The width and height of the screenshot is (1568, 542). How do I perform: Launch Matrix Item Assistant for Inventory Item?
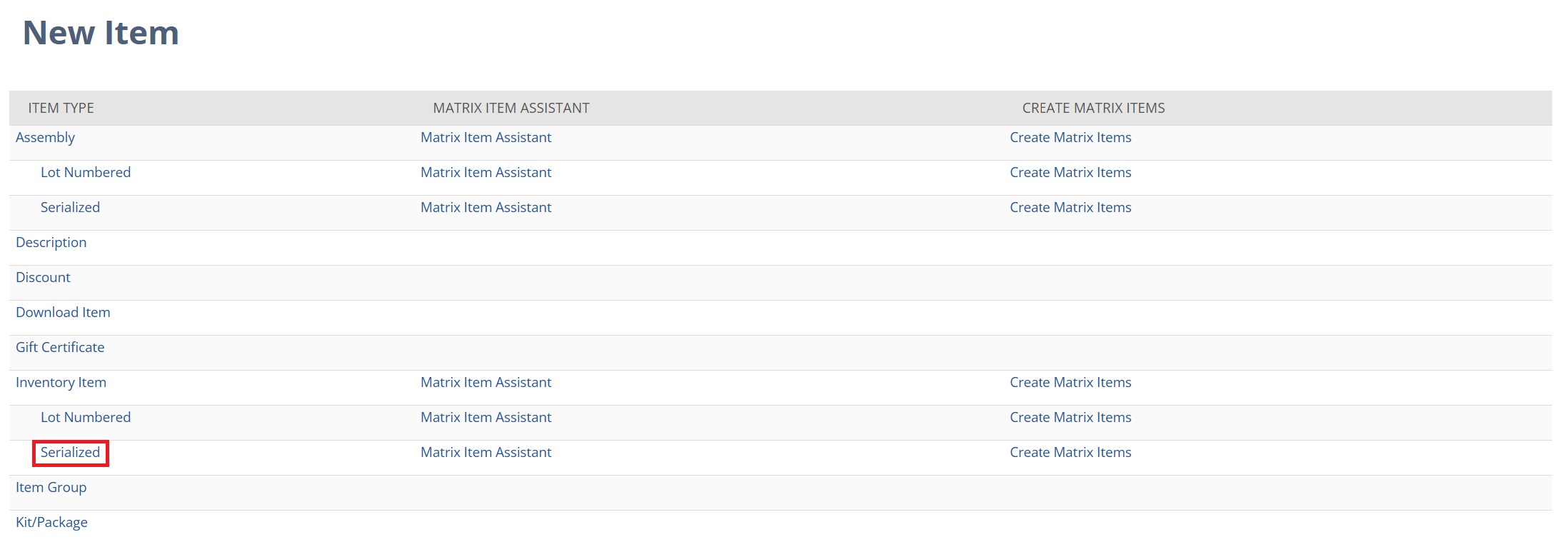[486, 382]
